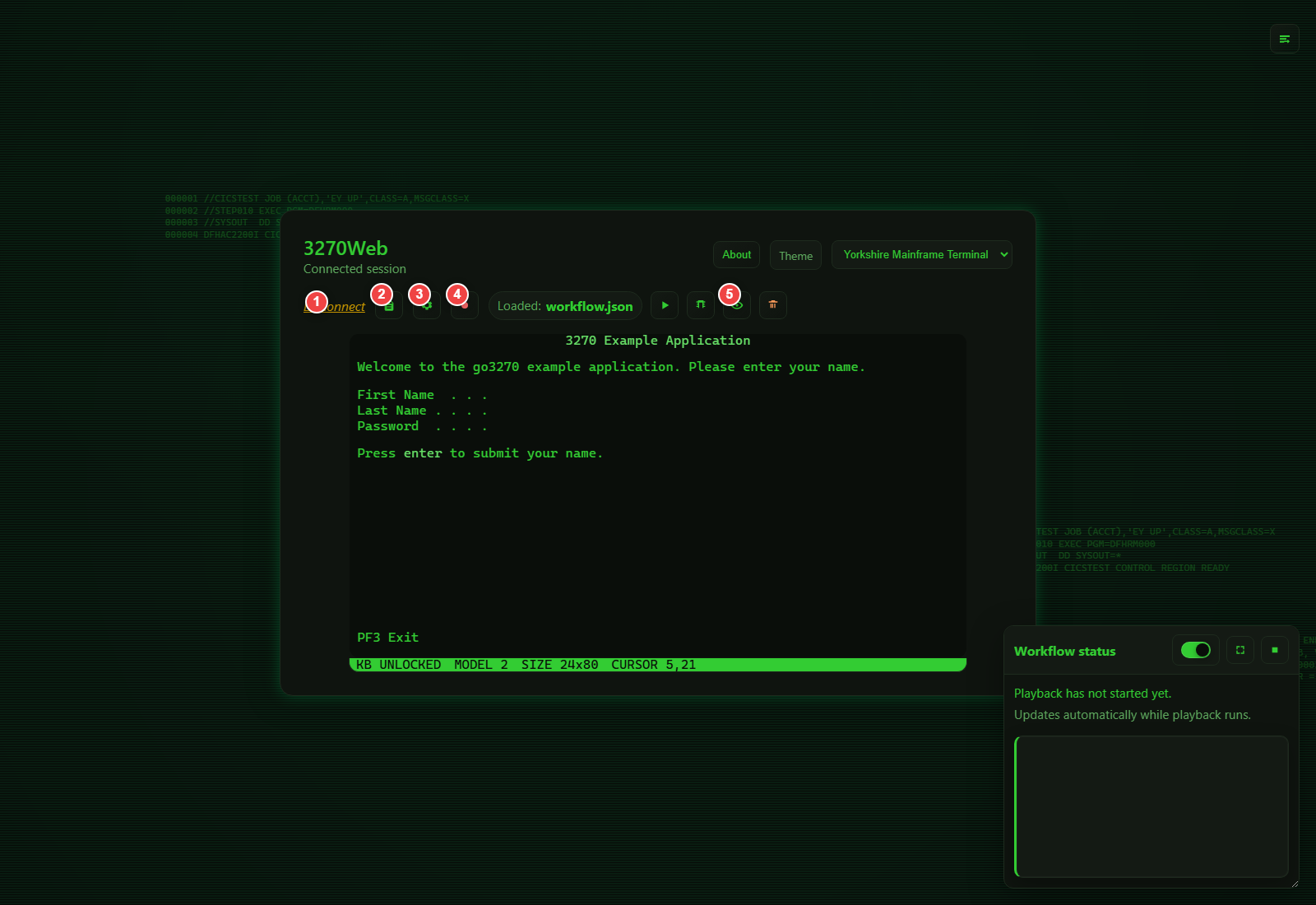
Task: Open the save workflow icon
Action: [x=390, y=305]
